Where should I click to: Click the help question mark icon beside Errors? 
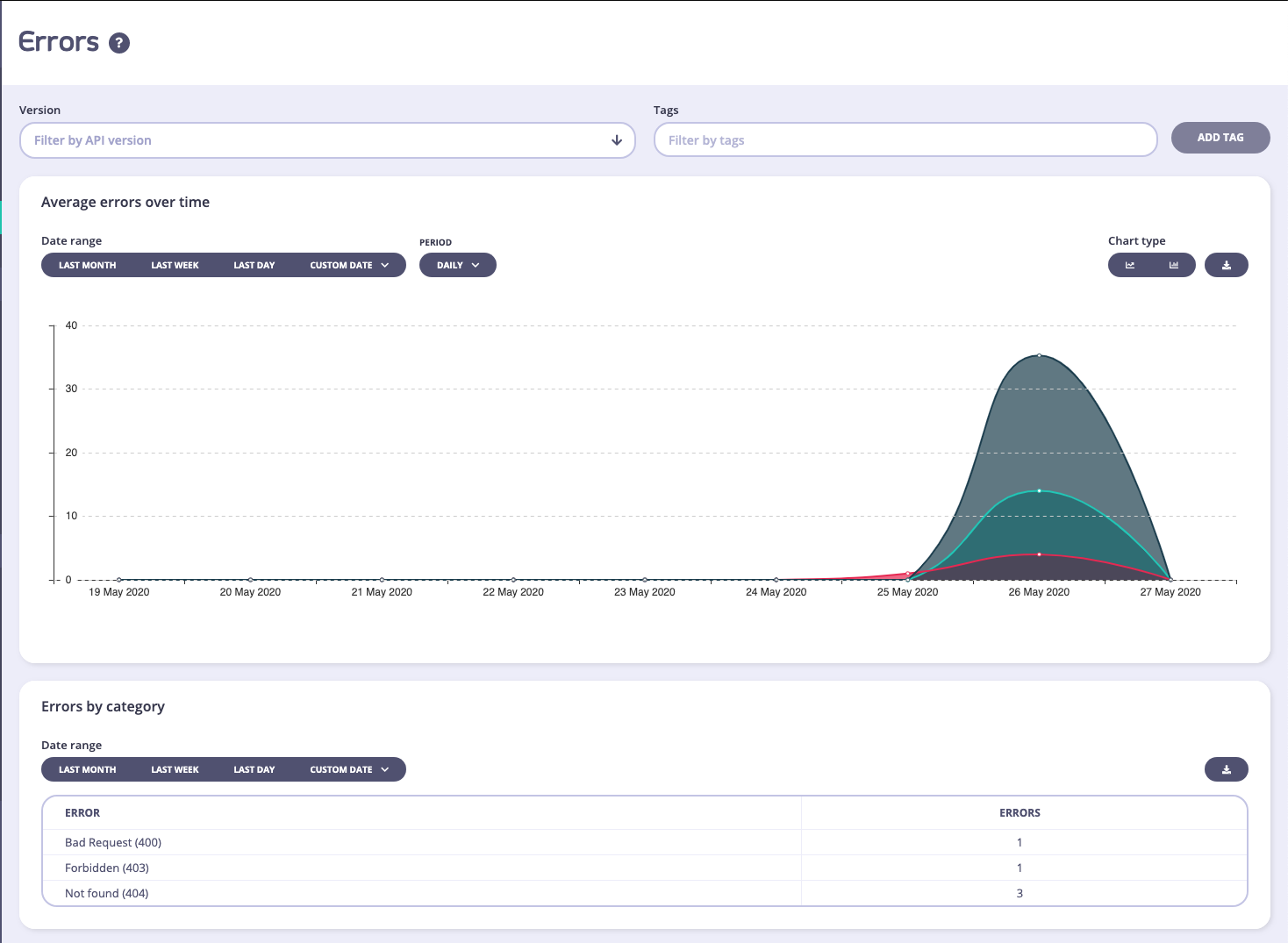(119, 43)
